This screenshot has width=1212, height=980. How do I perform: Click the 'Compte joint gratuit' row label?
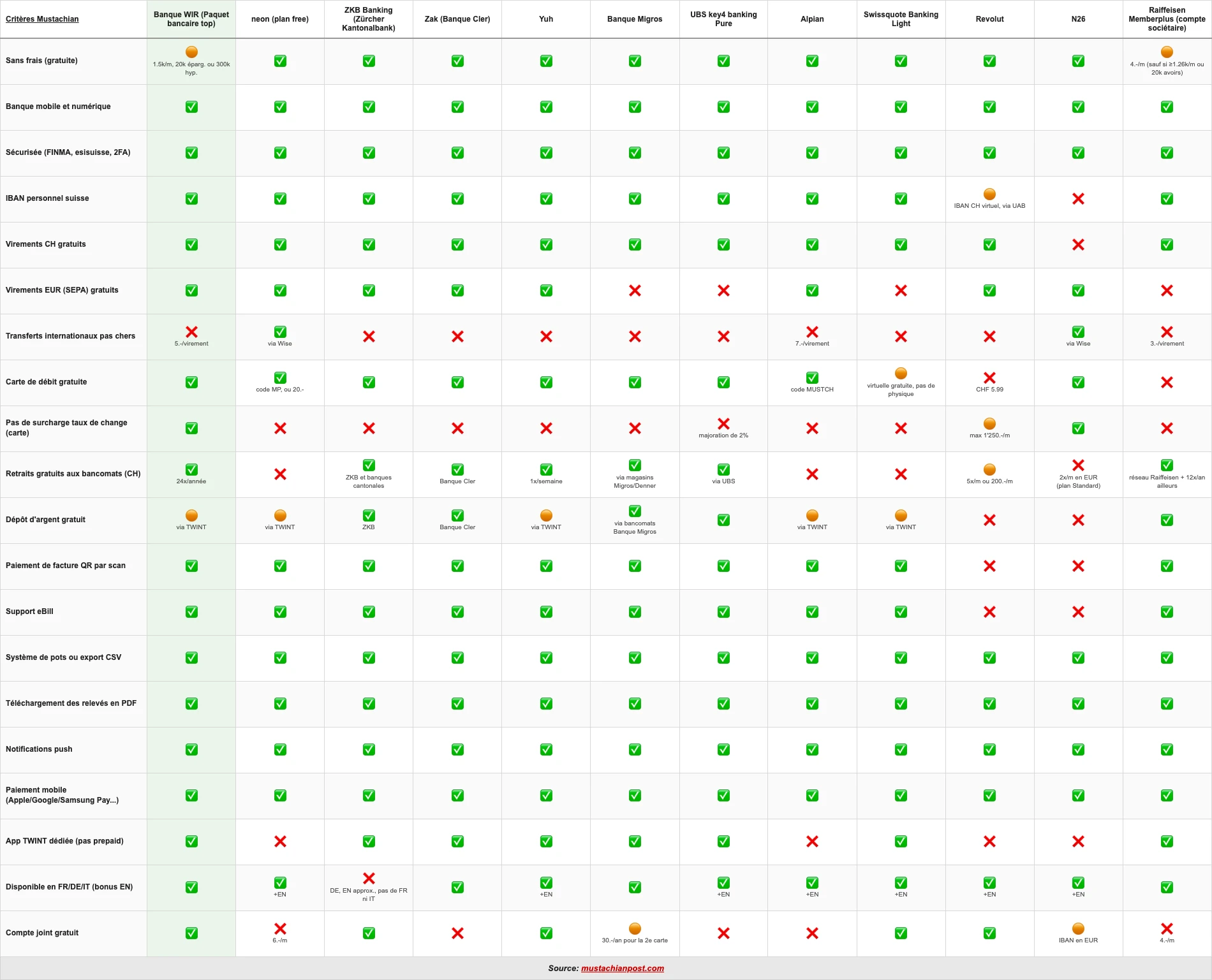[42, 933]
